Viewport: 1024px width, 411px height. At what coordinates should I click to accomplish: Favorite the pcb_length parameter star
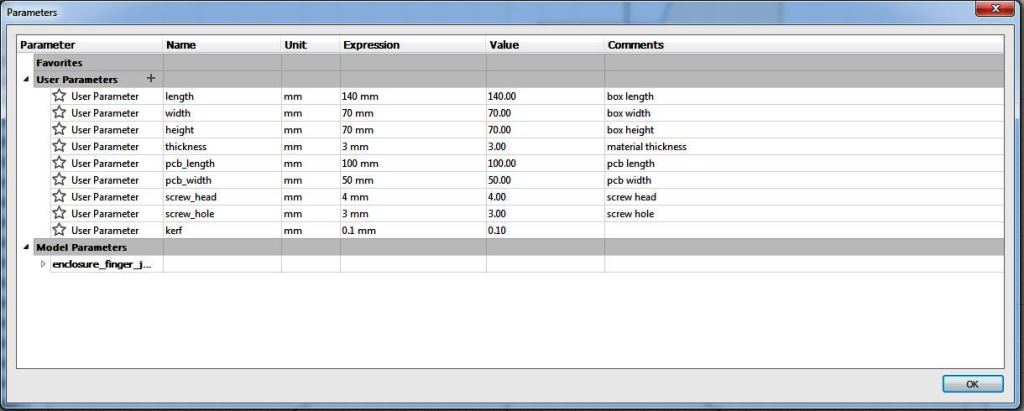coord(59,163)
